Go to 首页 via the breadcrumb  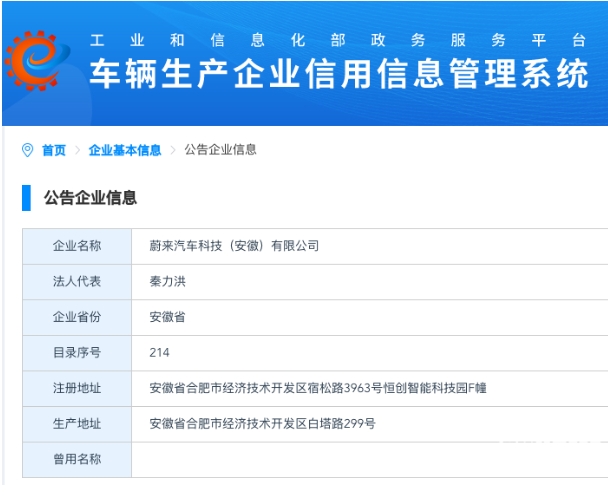(x=54, y=150)
